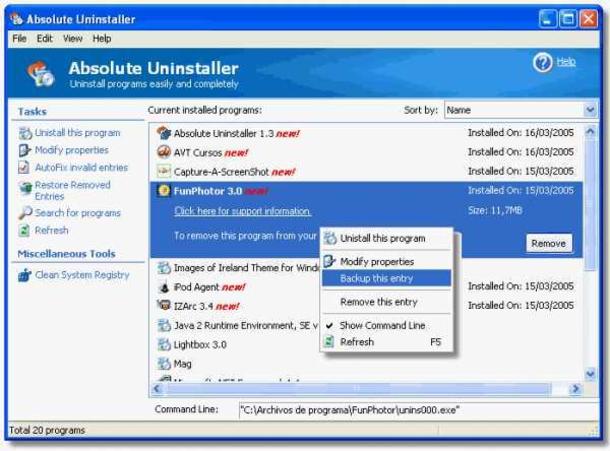
Task: Click the Modify properties icon in Tasks
Action: point(25,150)
